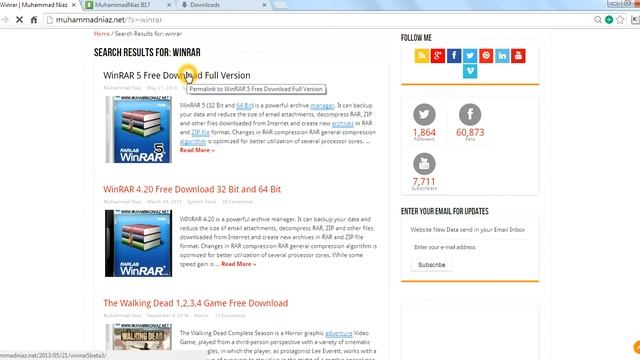Open WinRAR 4.20 Free Download 32 Bit post
The width and height of the screenshot is (640, 360).
192,189
